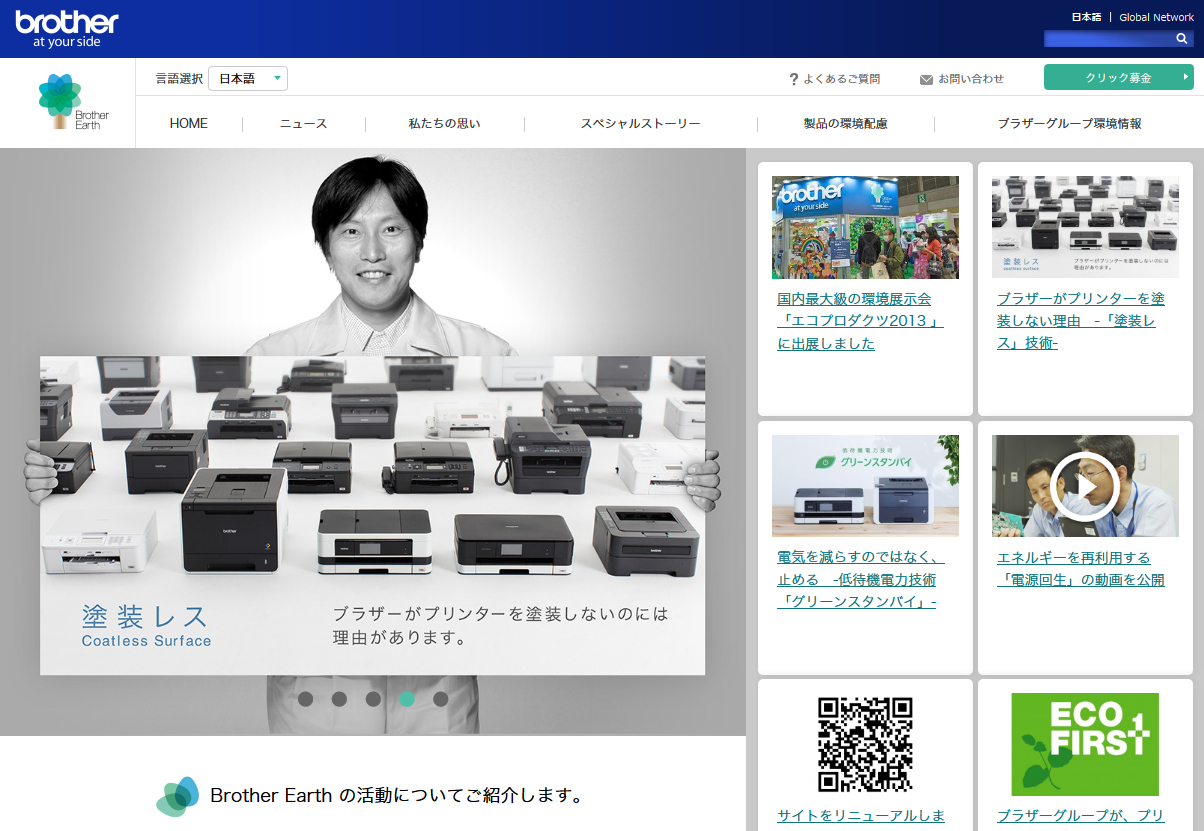
Task: Open the 言語選択 language dropdown
Action: pos(247,77)
